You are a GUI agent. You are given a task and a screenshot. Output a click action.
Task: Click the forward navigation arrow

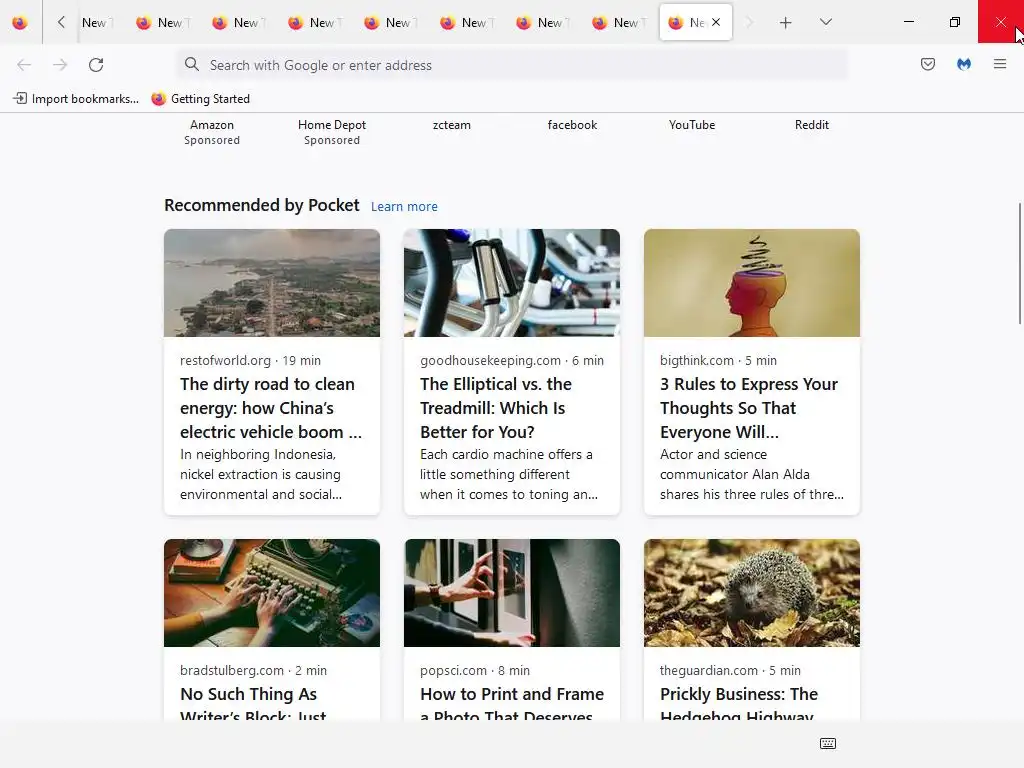(60, 65)
